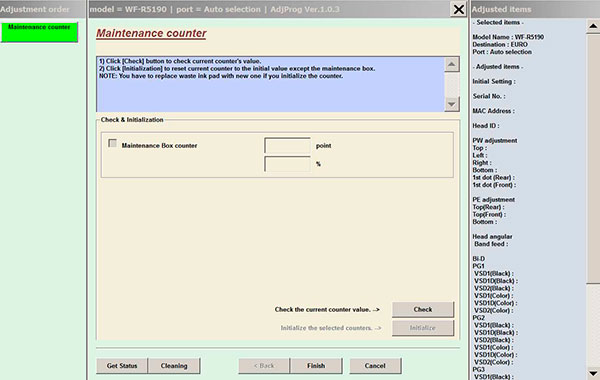Click 'PG2' entry
Image resolution: width=600 pixels, height=380 pixels.
pyautogui.click(x=479, y=318)
